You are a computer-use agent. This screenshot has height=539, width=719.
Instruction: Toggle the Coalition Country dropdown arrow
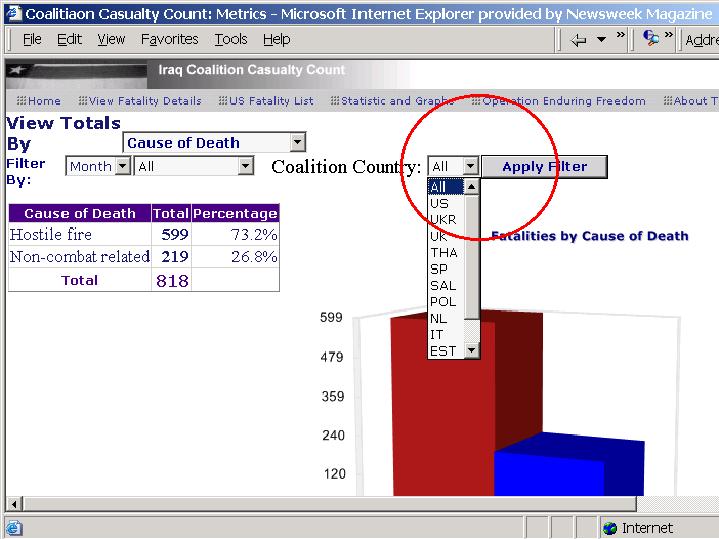pyautogui.click(x=470, y=166)
